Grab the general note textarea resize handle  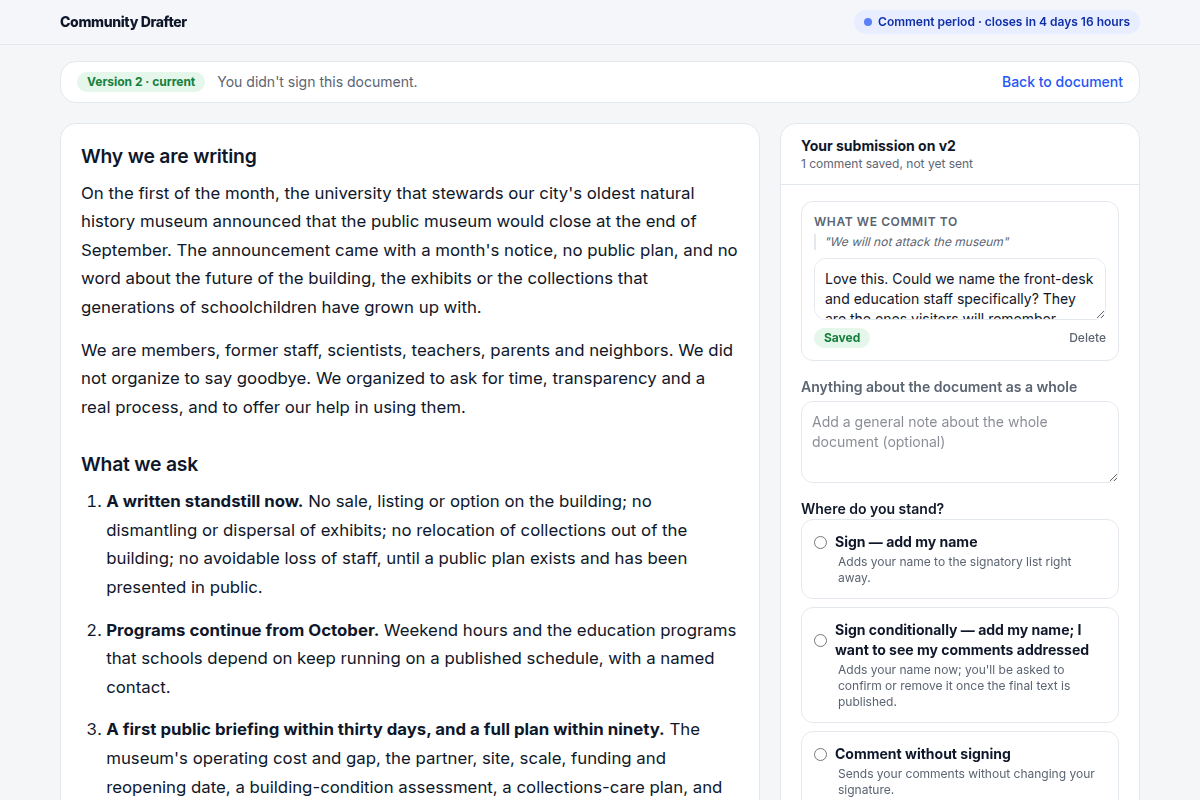click(1112, 476)
